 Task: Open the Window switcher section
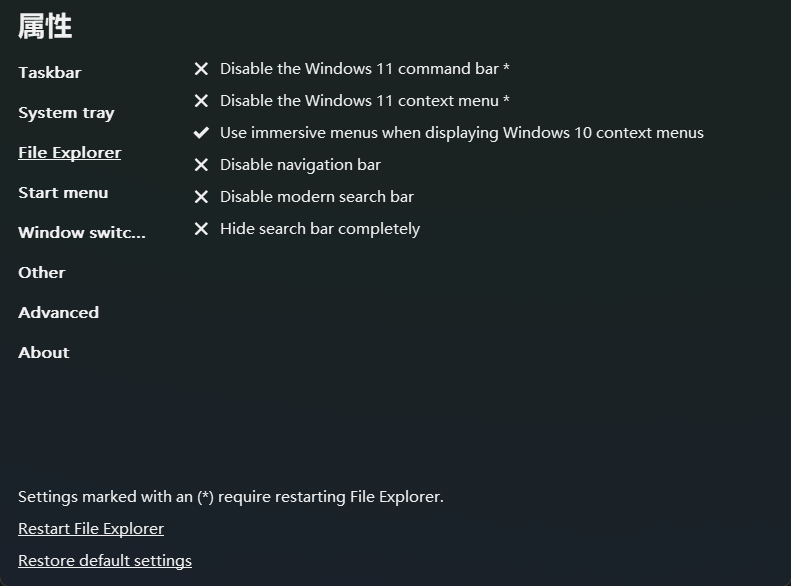[x=82, y=233]
